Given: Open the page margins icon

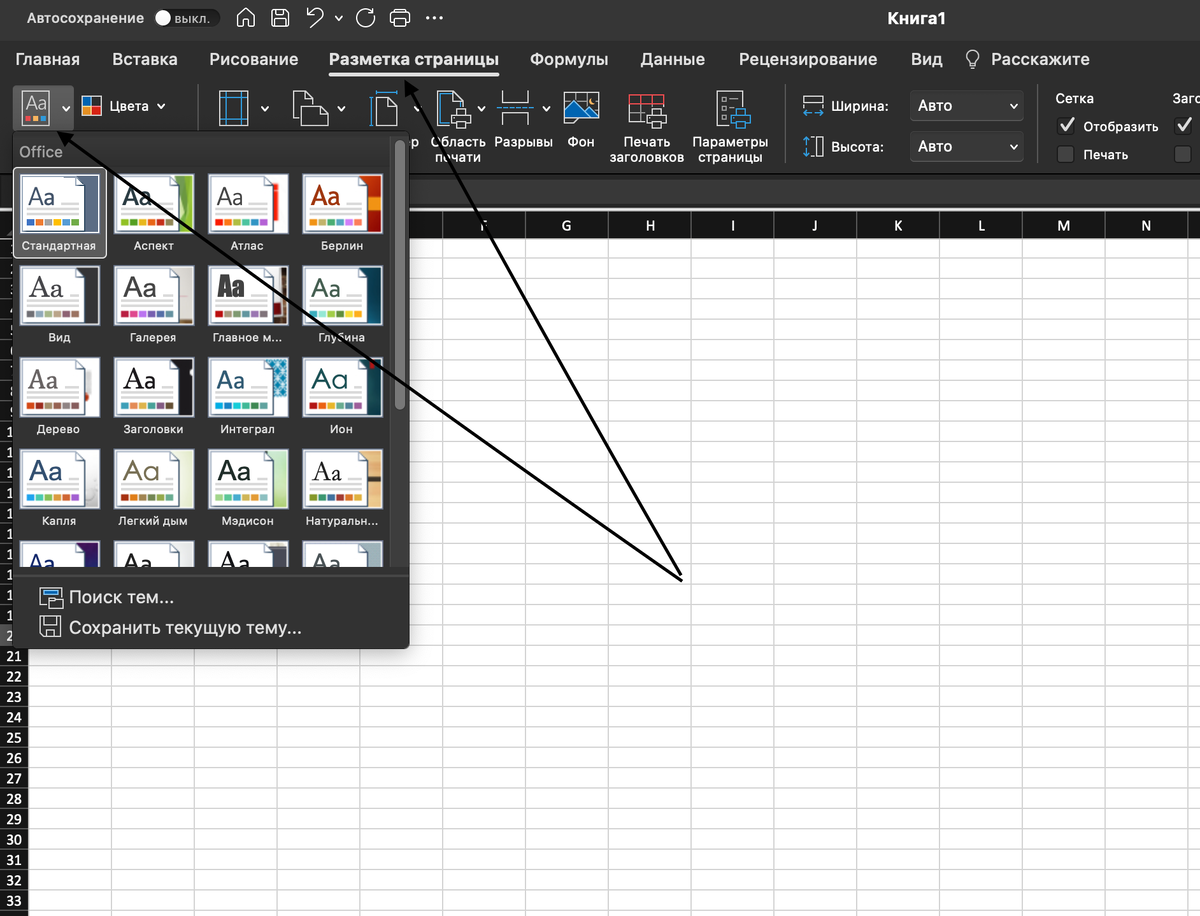Looking at the screenshot, I should tap(232, 108).
